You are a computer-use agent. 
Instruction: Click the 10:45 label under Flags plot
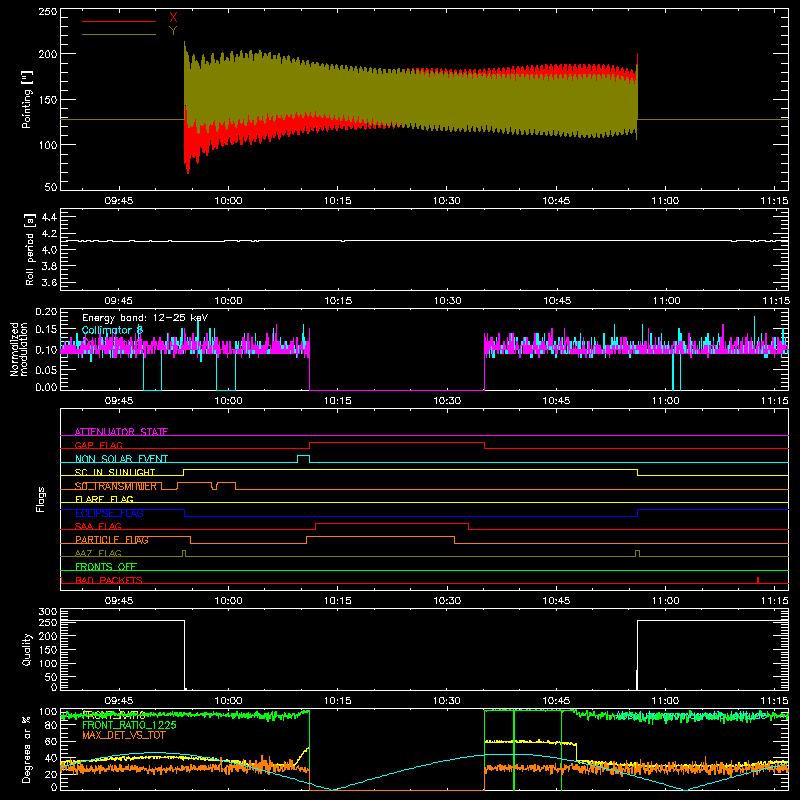tap(556, 601)
